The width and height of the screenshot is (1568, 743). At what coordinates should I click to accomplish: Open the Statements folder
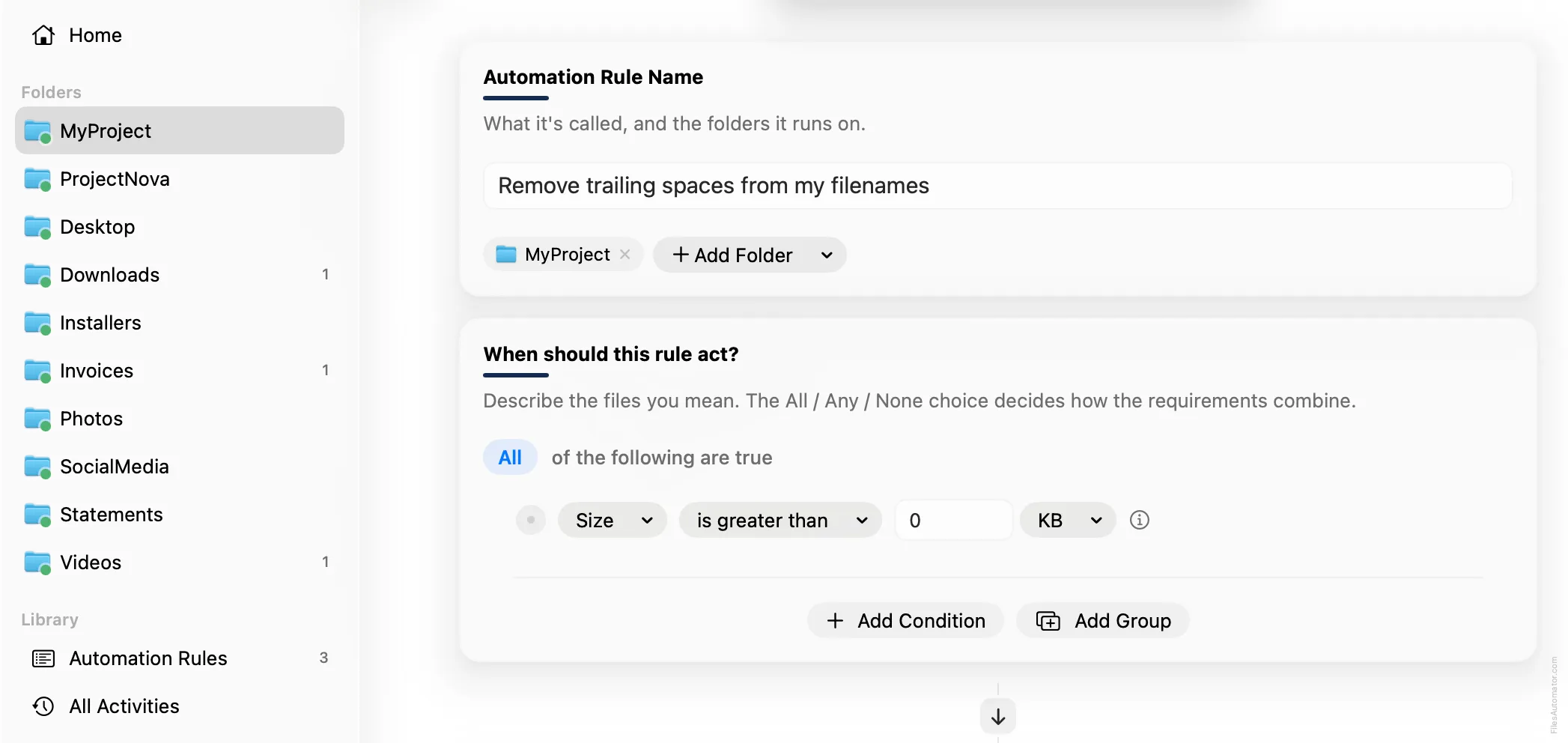[180, 515]
